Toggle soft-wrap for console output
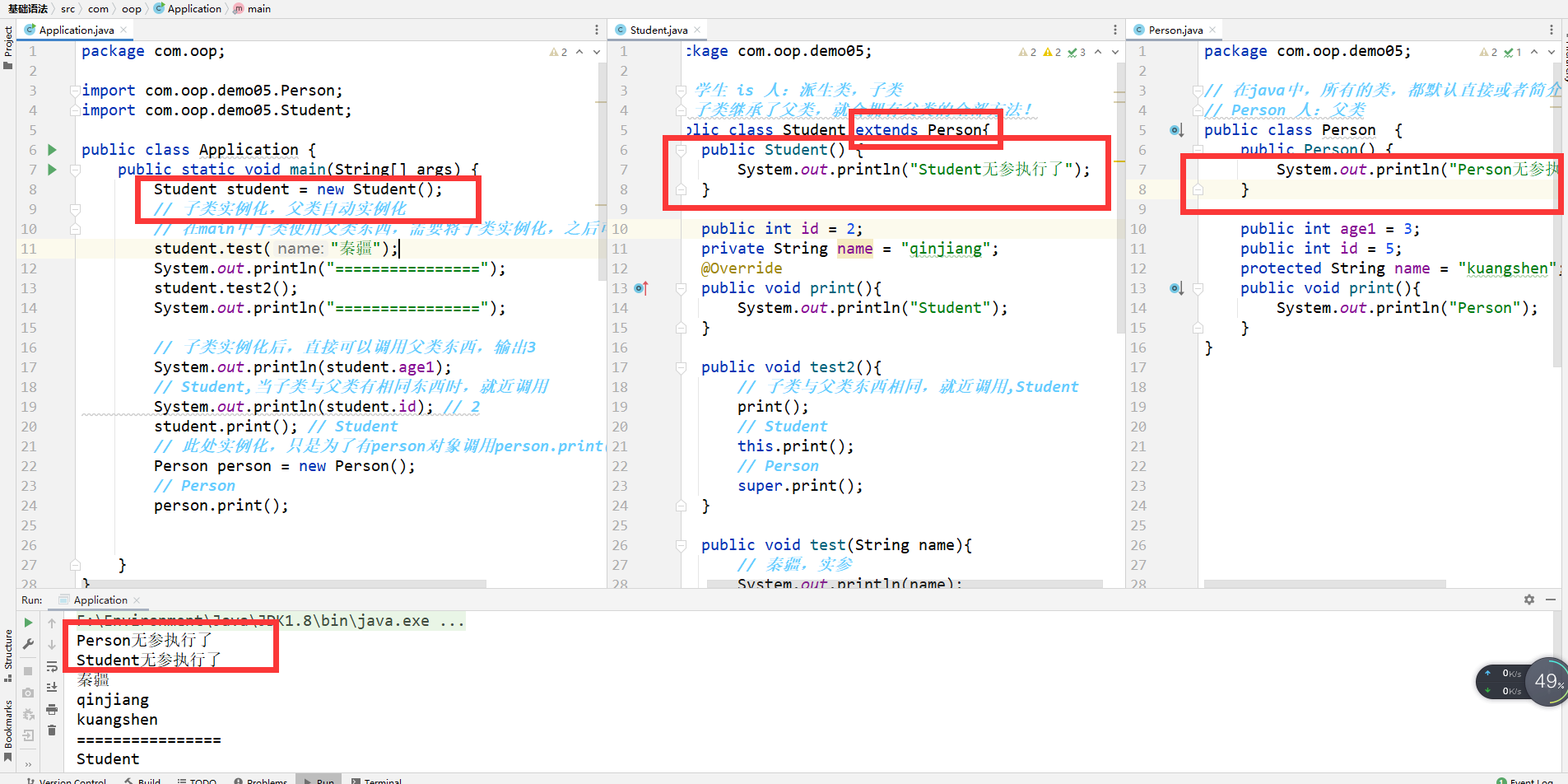 [x=52, y=666]
